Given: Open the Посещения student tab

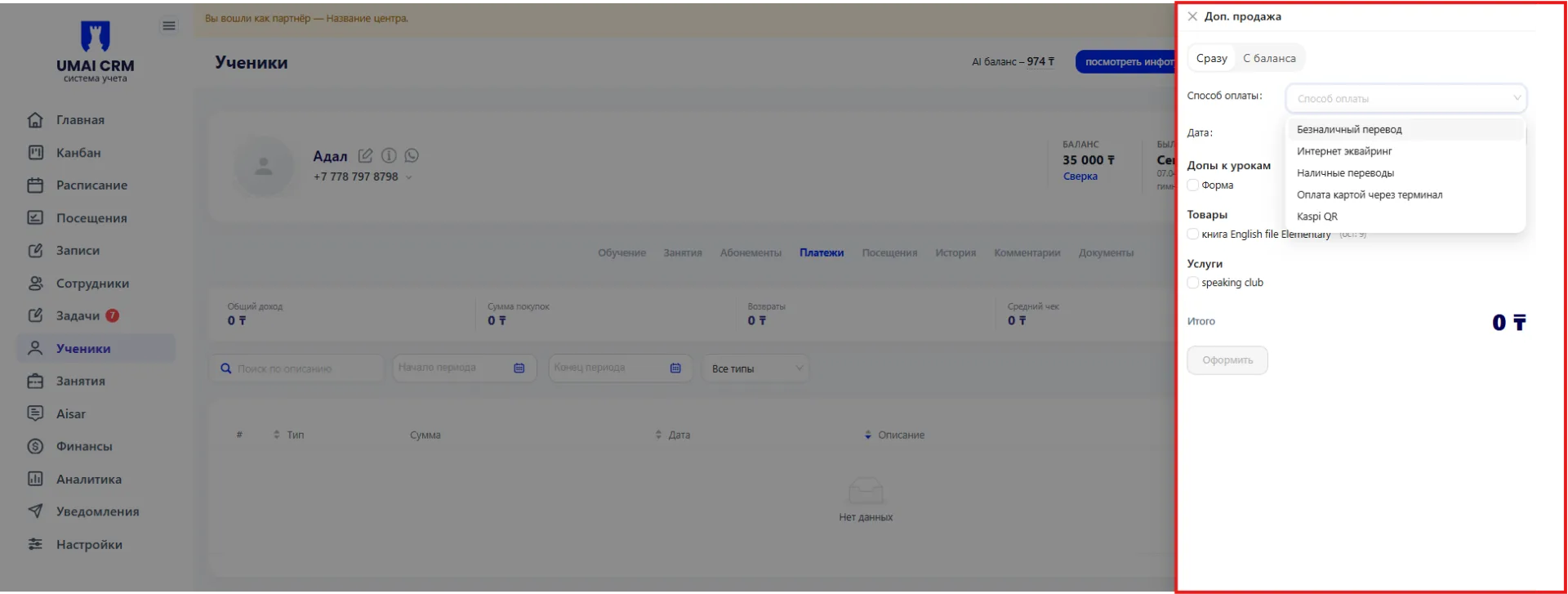Looking at the screenshot, I should 889,252.
